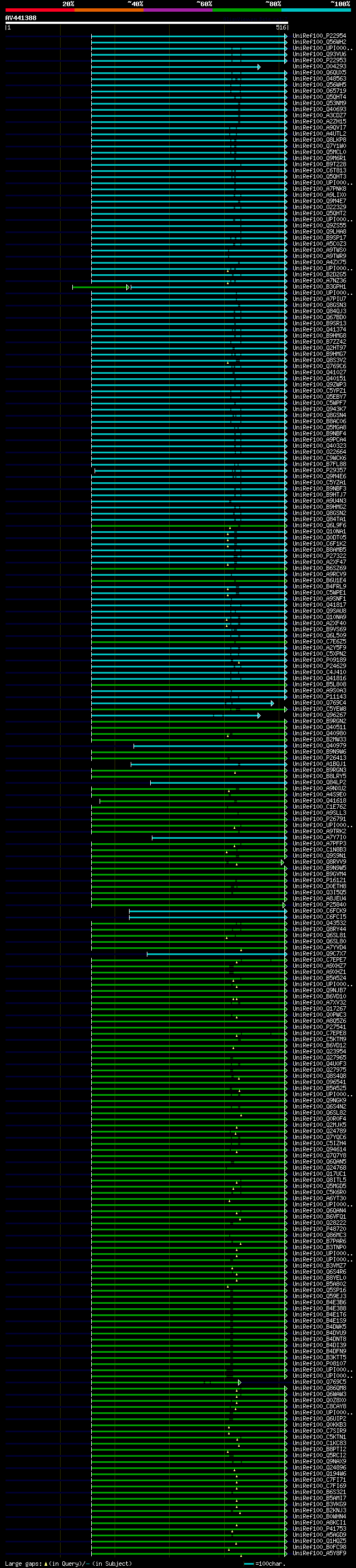Viewport: 356px width, 1568px height.
Task: Select hit label UniRef100_A1BQJ1
Action: [319, 764]
